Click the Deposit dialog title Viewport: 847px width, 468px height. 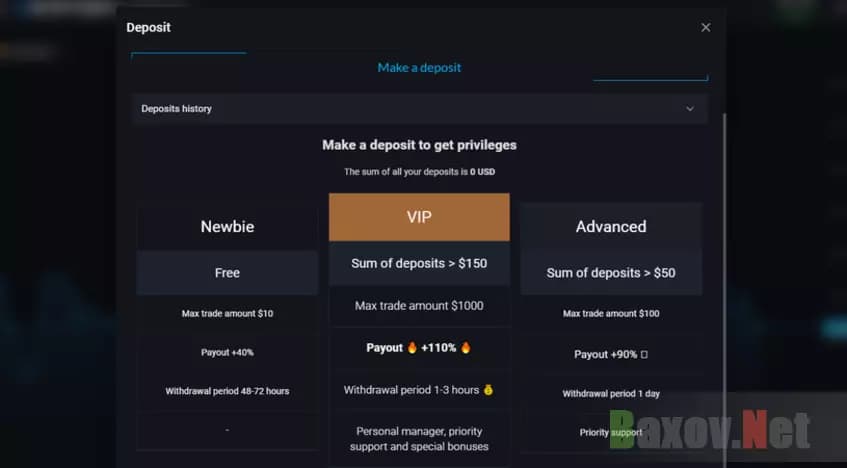[148, 28]
